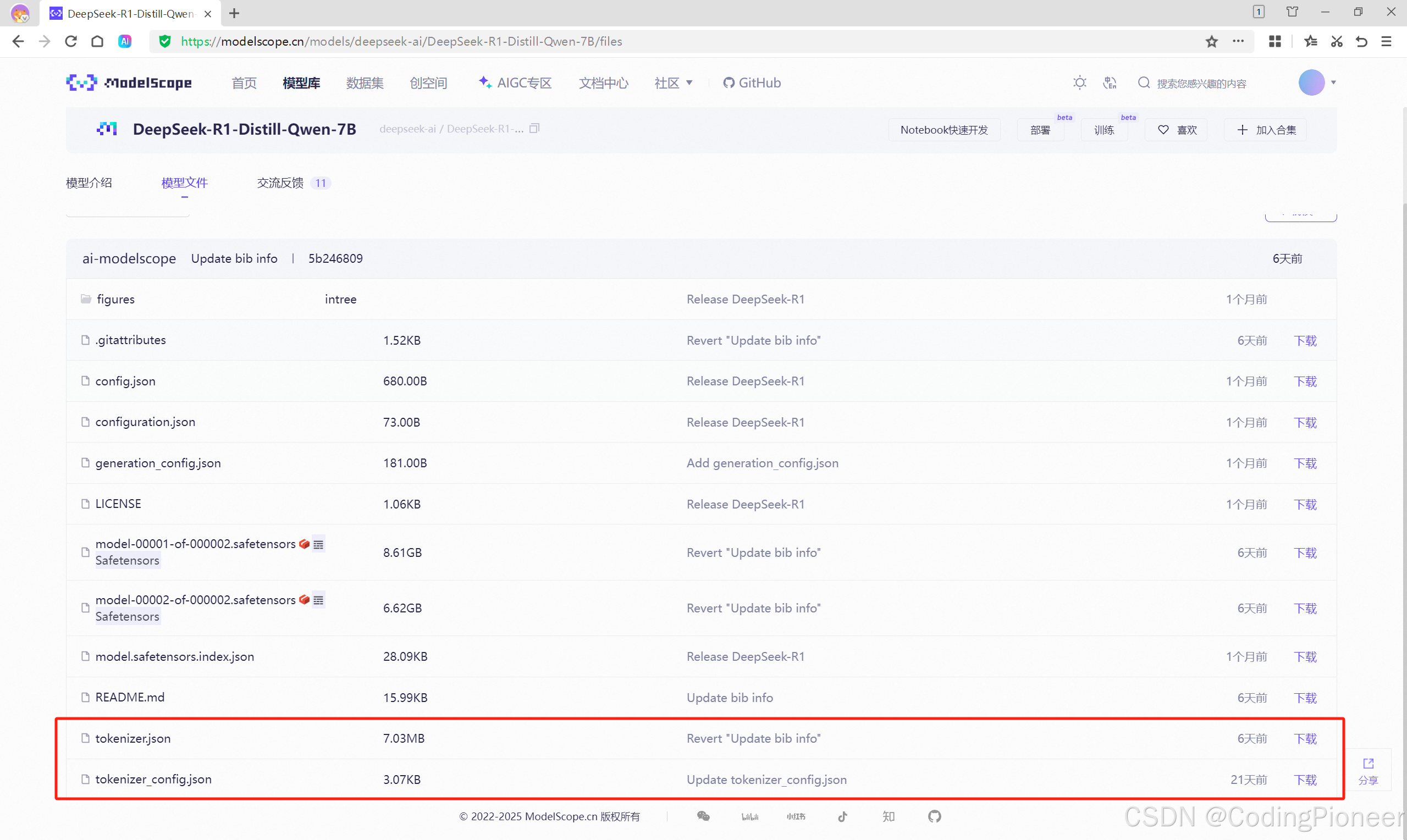Copy model ID using the copy icon
1407x840 pixels.
(534, 129)
